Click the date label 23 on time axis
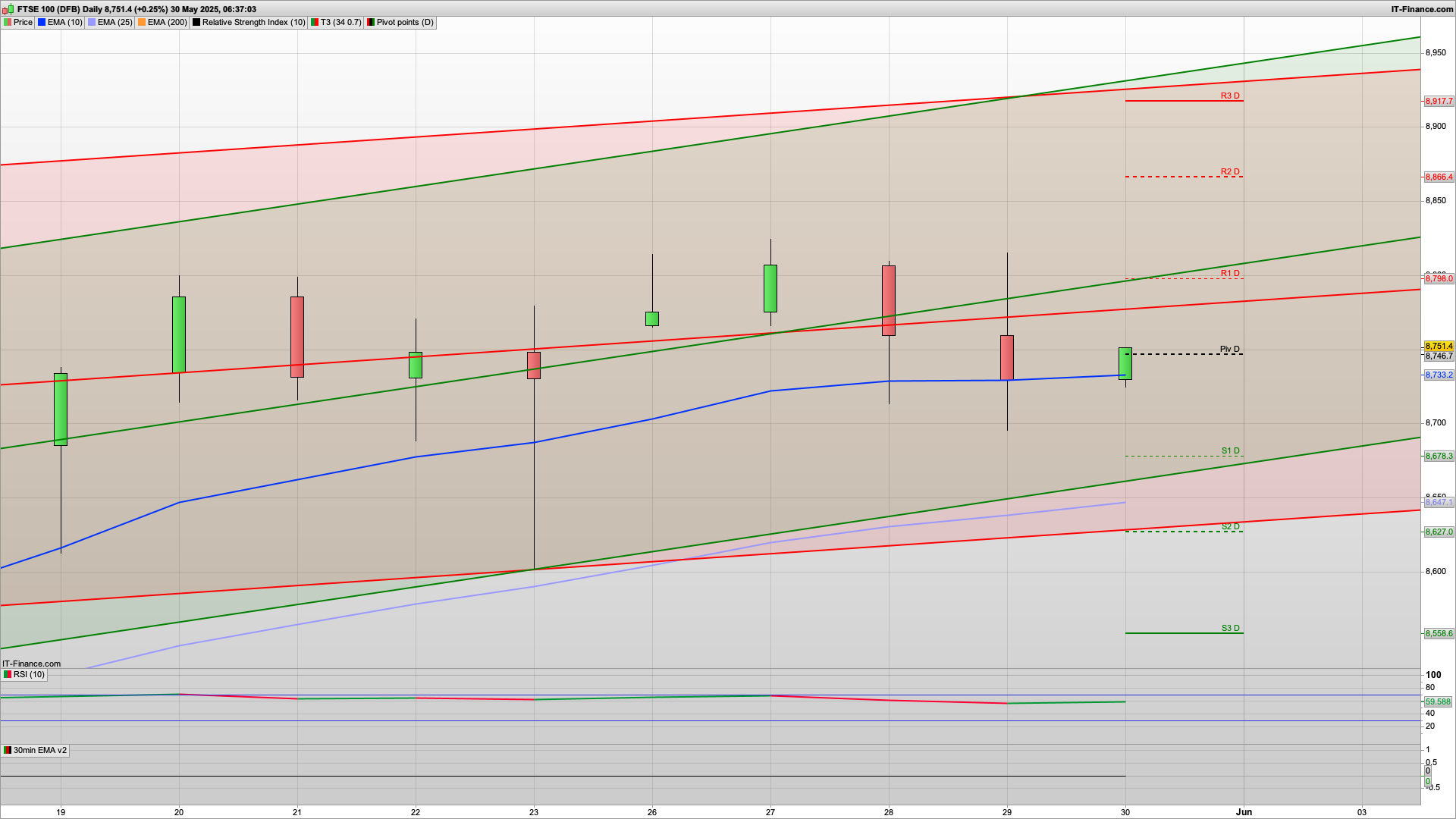 (534, 811)
